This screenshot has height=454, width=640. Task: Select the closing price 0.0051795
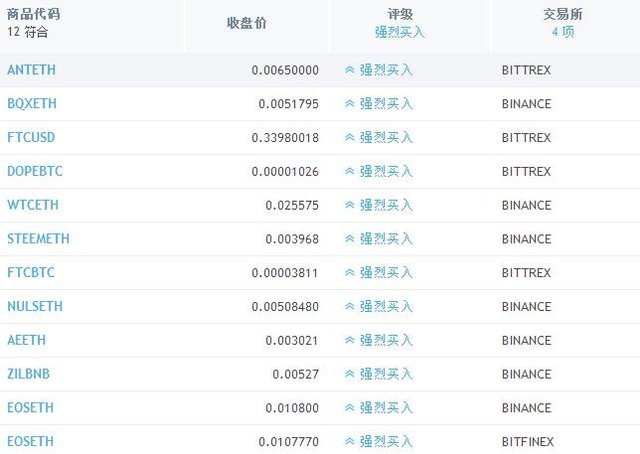[289, 104]
